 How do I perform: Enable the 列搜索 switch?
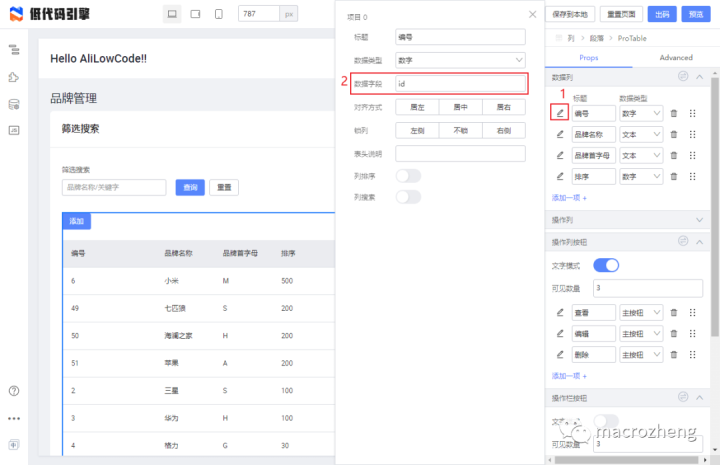(x=408, y=197)
